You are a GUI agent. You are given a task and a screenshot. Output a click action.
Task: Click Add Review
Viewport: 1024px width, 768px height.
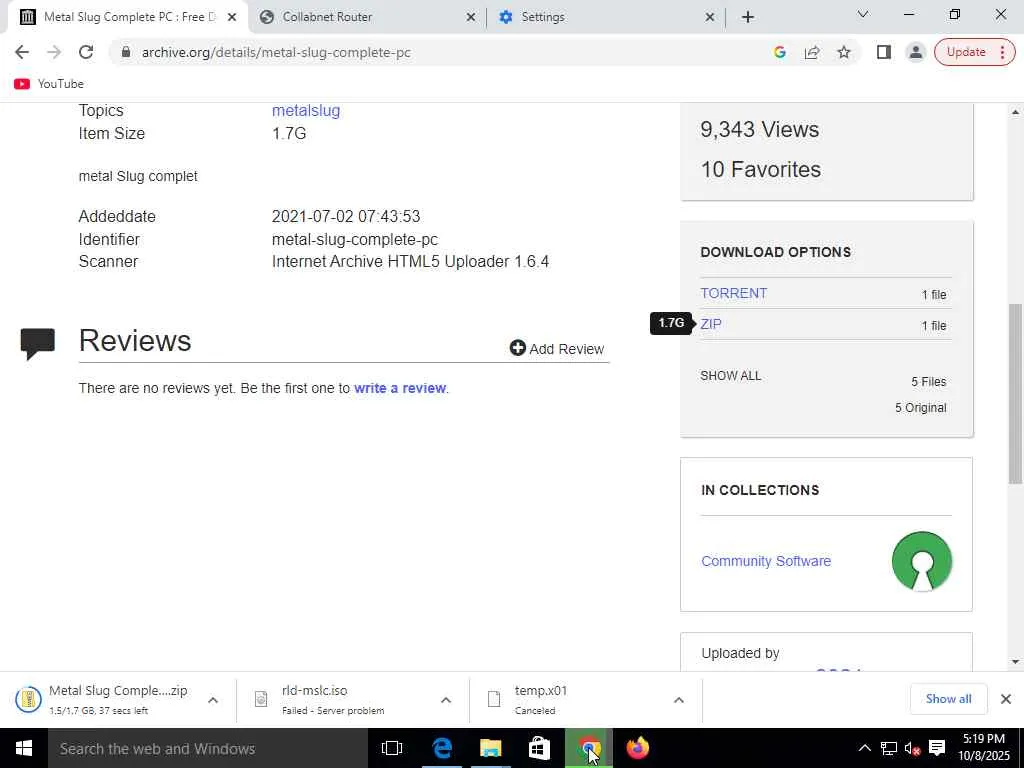556,349
